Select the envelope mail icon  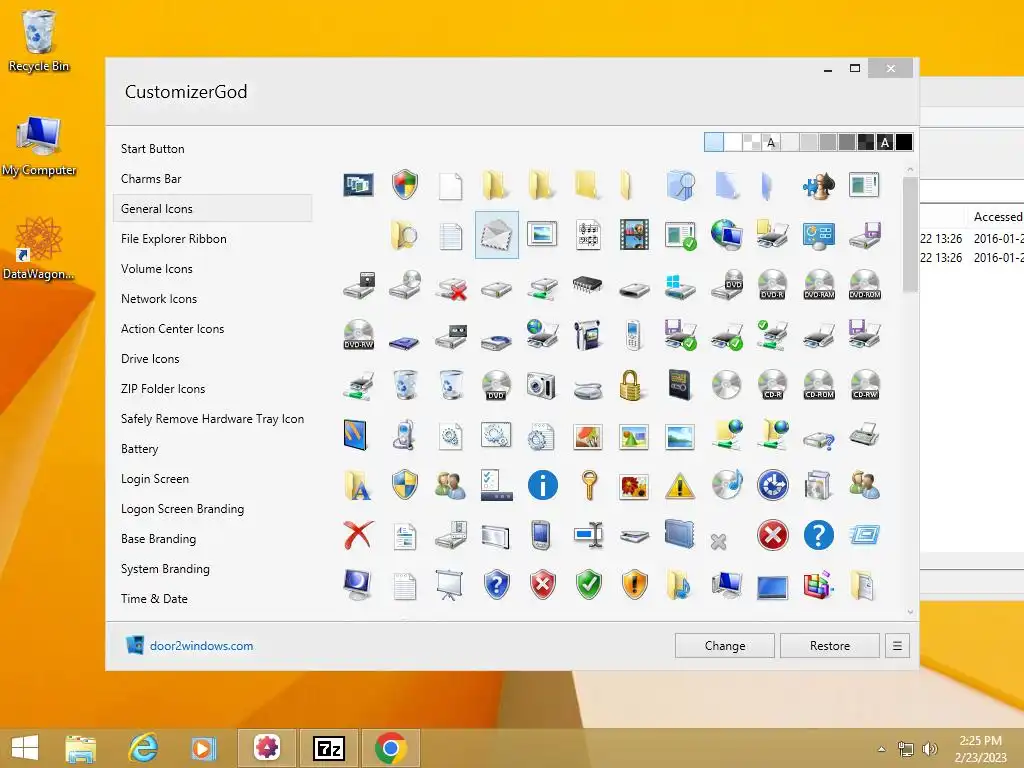(x=497, y=235)
